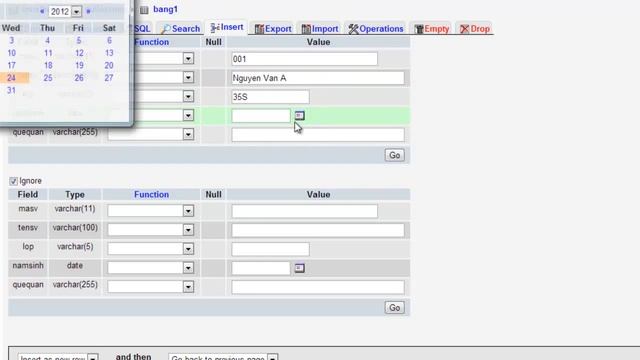The width and height of the screenshot is (640, 360).
Task: Expand function dropdown beside Nguyen Van A
Action: (188, 78)
